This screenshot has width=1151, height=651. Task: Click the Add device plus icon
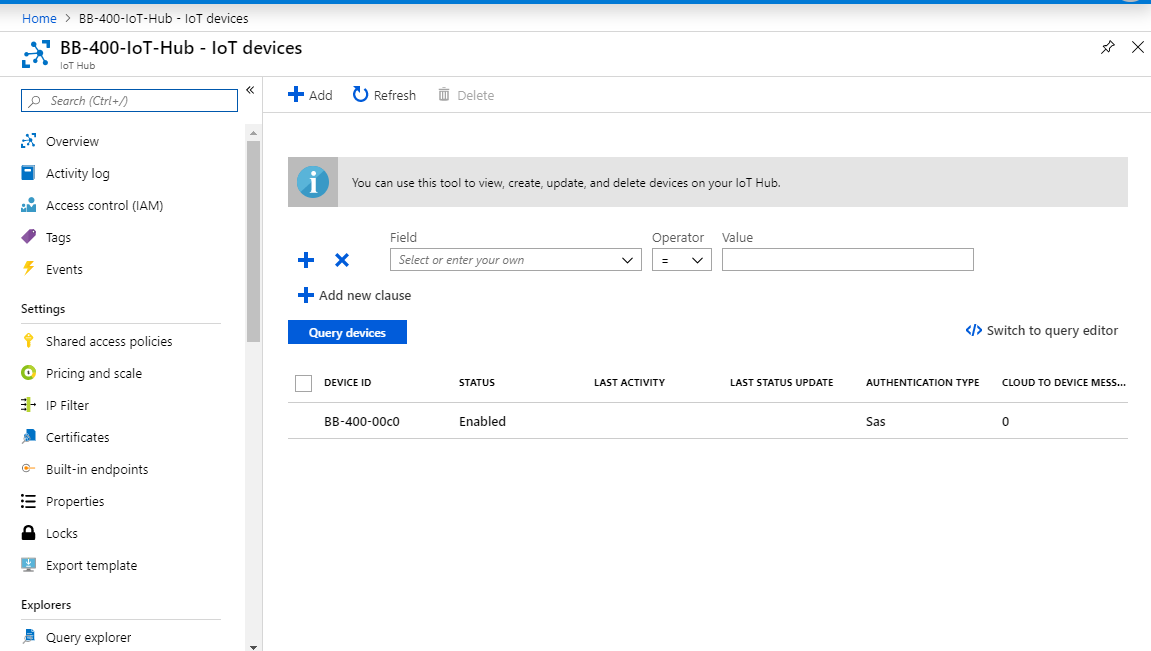click(x=297, y=94)
